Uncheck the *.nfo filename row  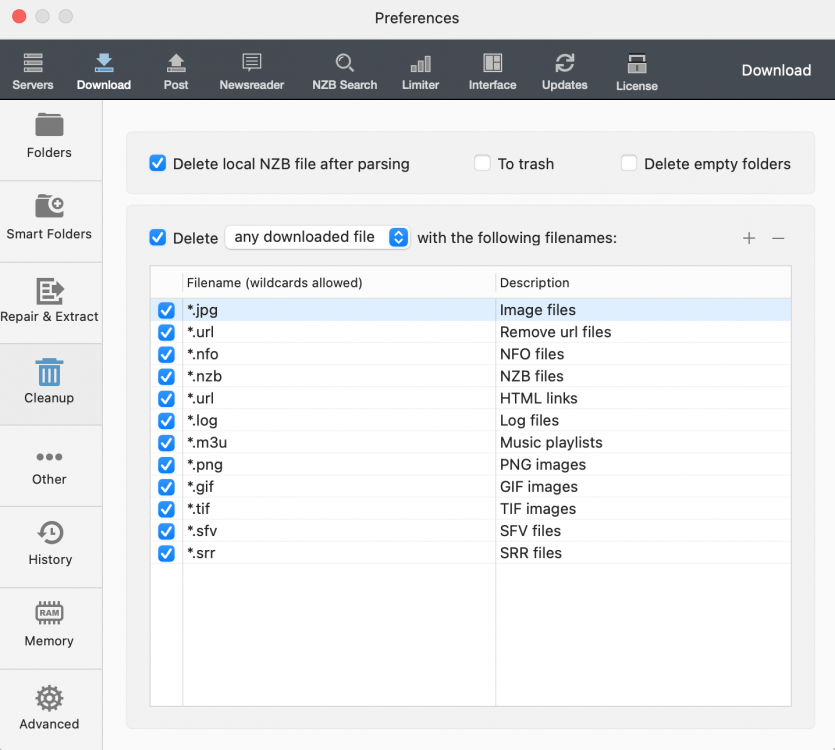(x=167, y=354)
